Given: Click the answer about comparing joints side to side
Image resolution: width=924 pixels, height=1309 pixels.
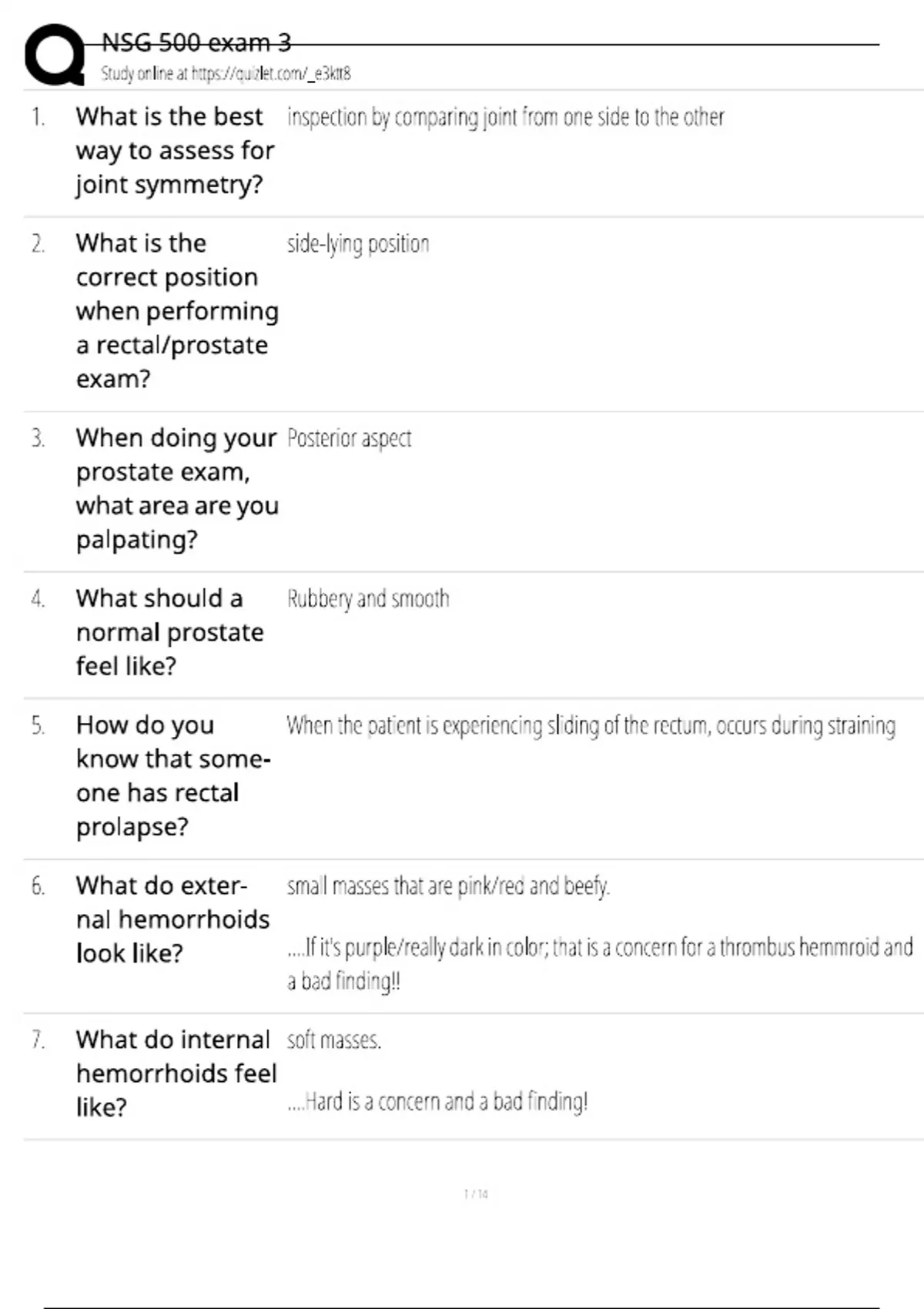Looking at the screenshot, I should tap(505, 117).
